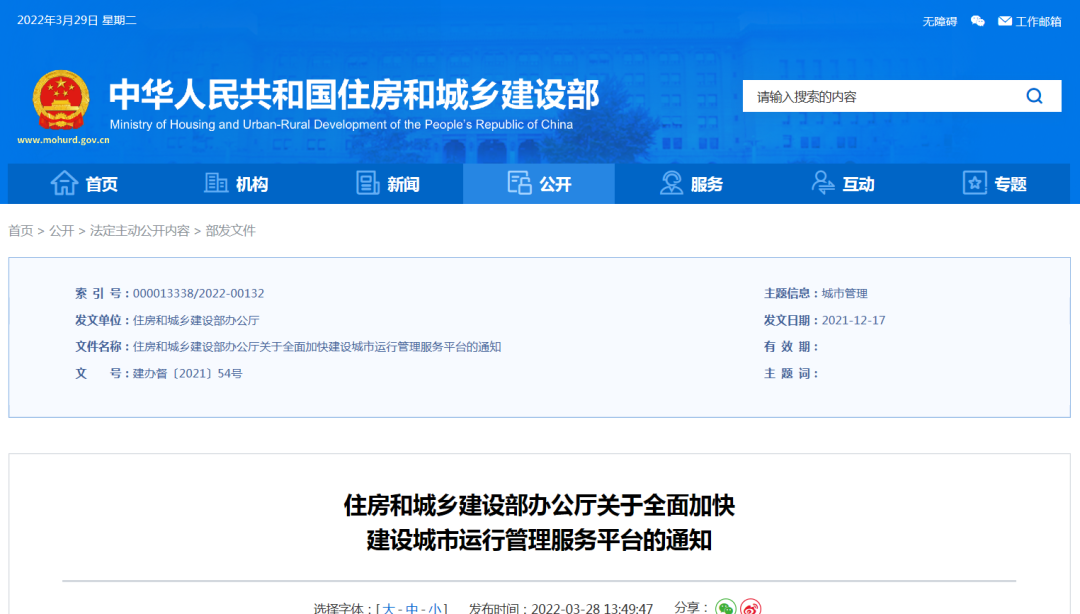1080x614 pixels.
Task: Switch to the 公开 tab
Action: pyautogui.click(x=538, y=184)
